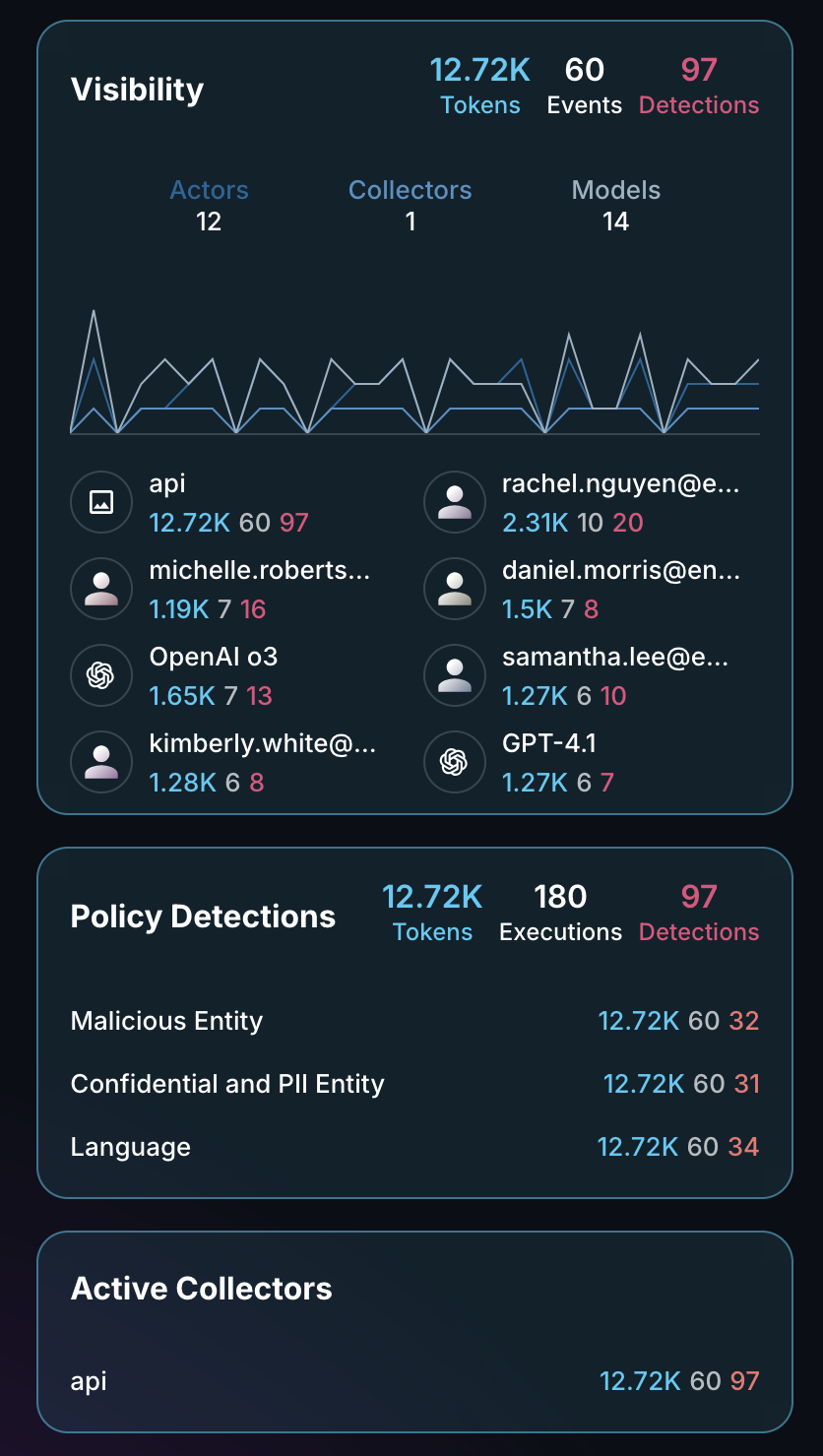Switch to the Collectors tab
This screenshot has height=1456, width=823.
(410, 204)
